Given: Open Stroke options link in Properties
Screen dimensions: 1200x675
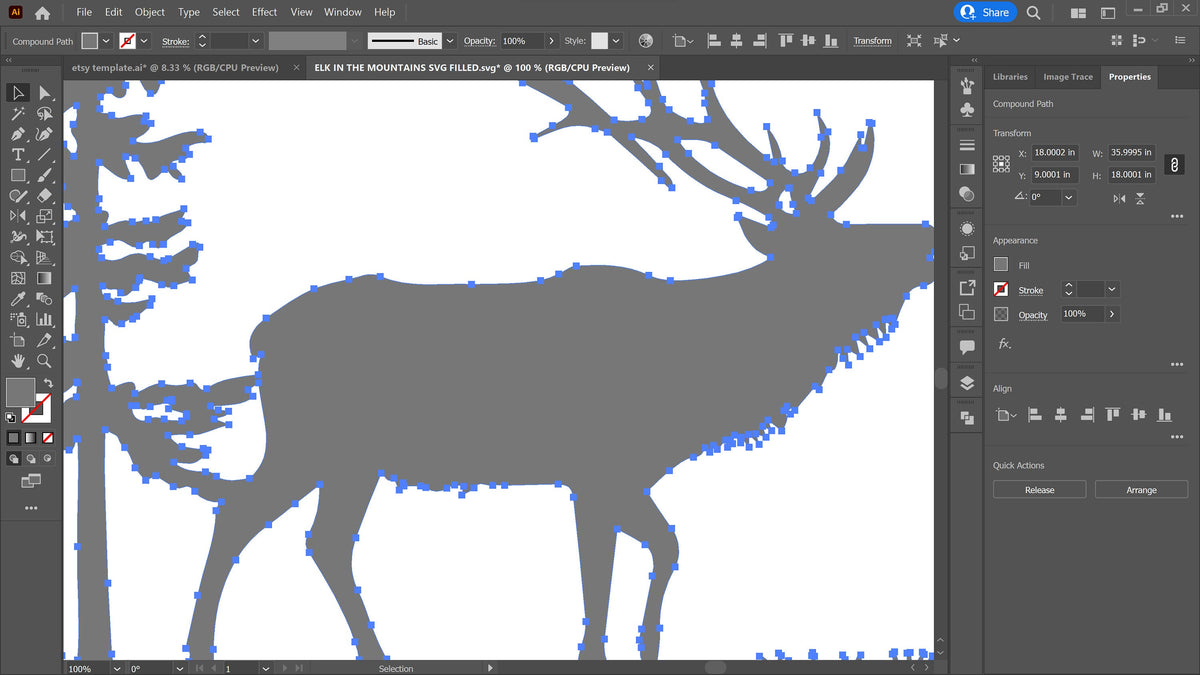Looking at the screenshot, I should (x=1030, y=290).
